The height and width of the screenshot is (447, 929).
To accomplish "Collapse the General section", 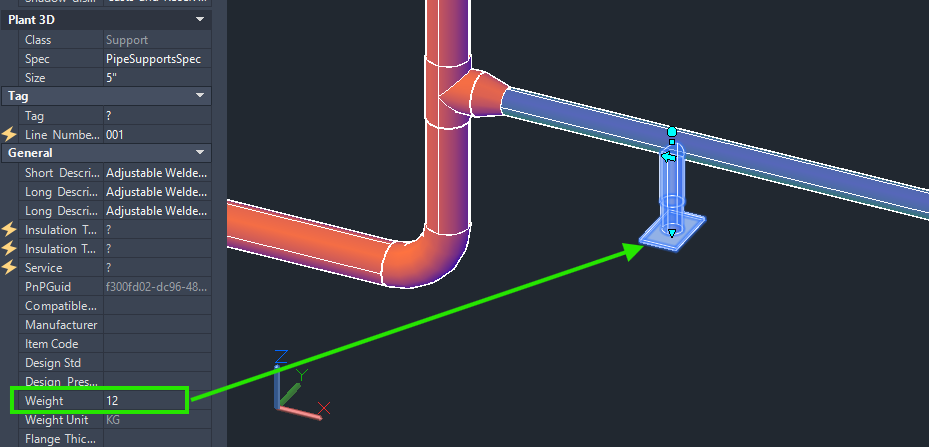I will (x=200, y=152).
